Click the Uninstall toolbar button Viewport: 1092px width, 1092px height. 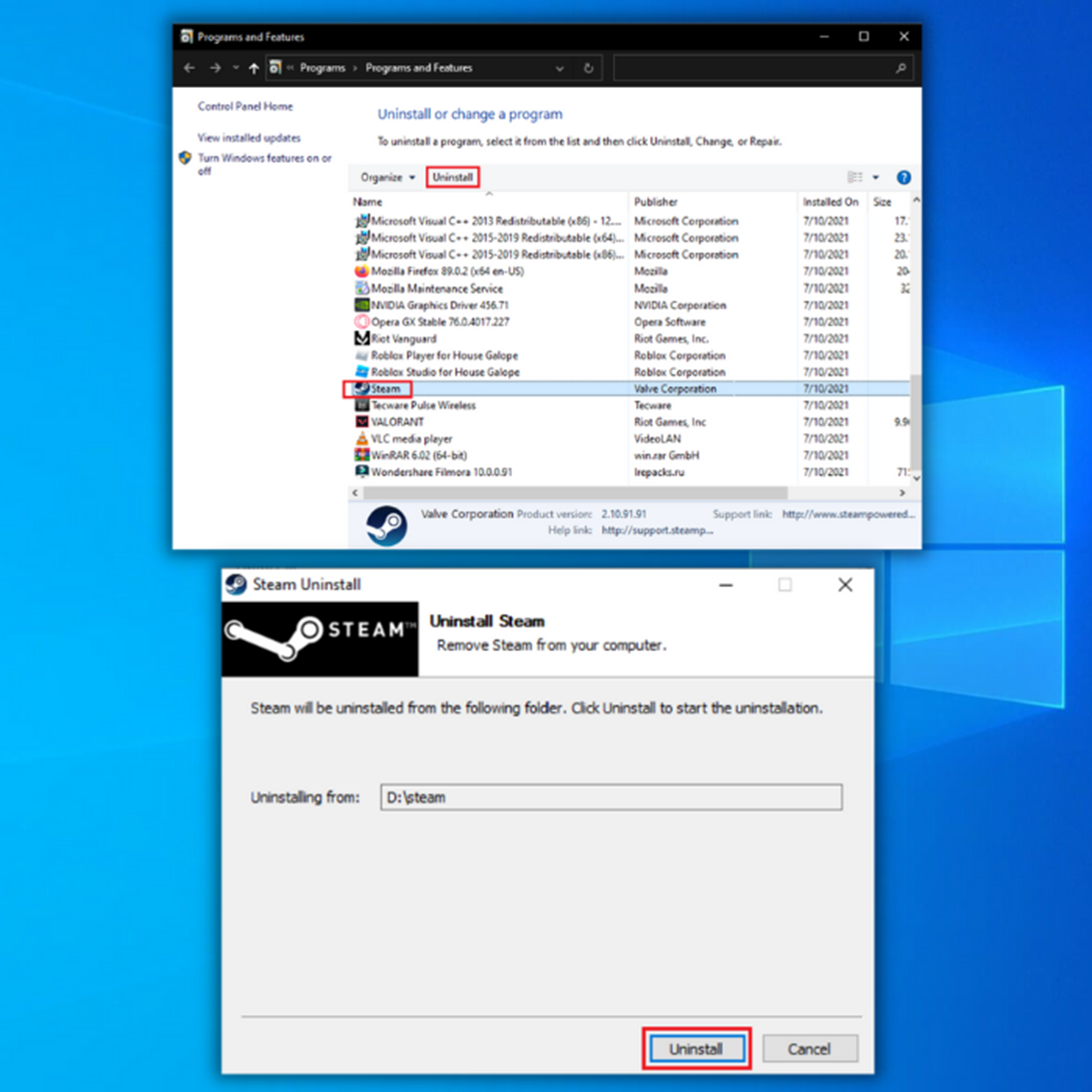453,177
